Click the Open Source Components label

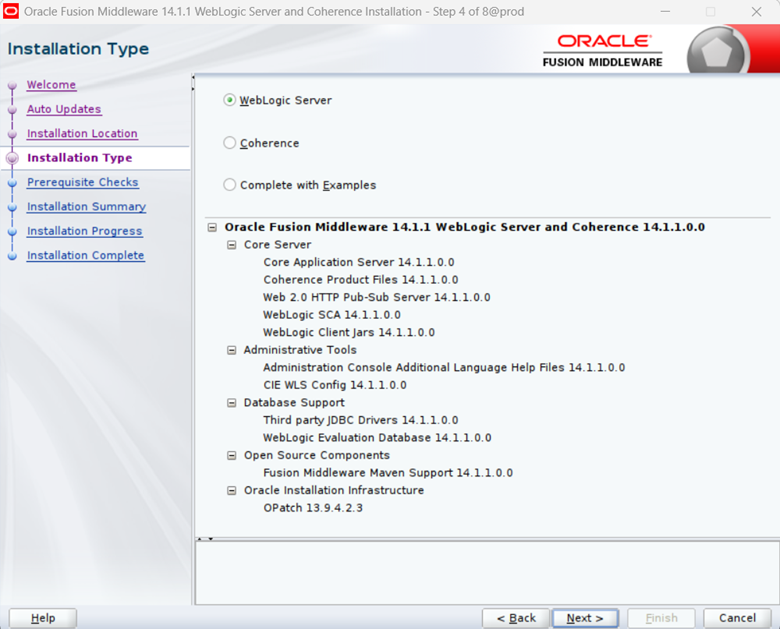[317, 455]
